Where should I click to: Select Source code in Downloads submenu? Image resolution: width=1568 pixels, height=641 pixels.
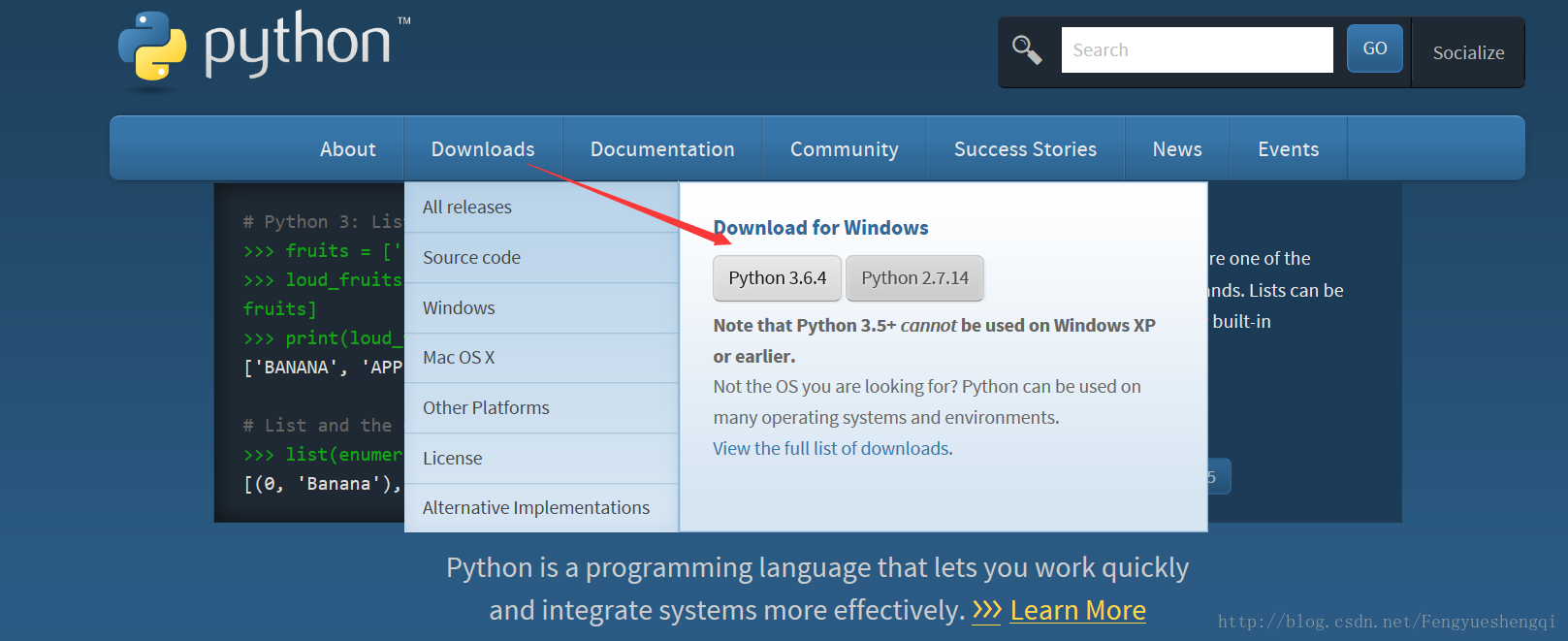(x=541, y=257)
